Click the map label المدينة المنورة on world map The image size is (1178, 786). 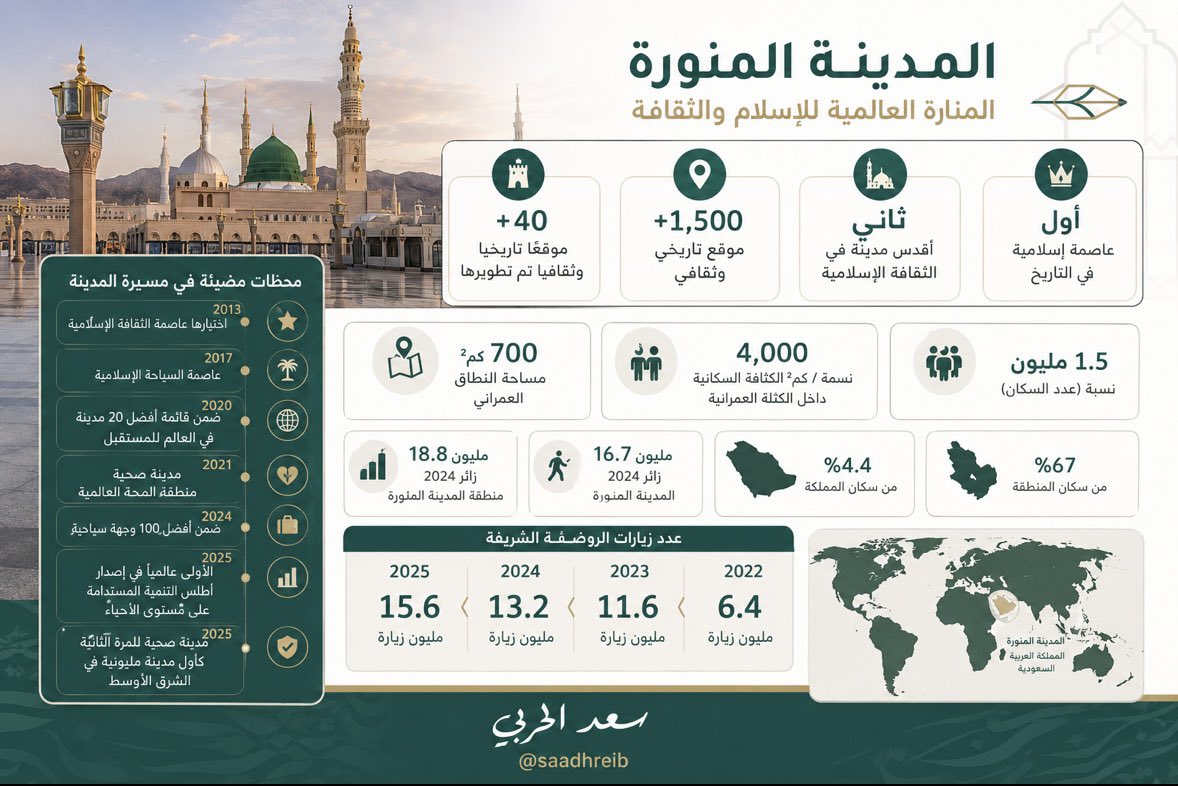(x=1035, y=641)
